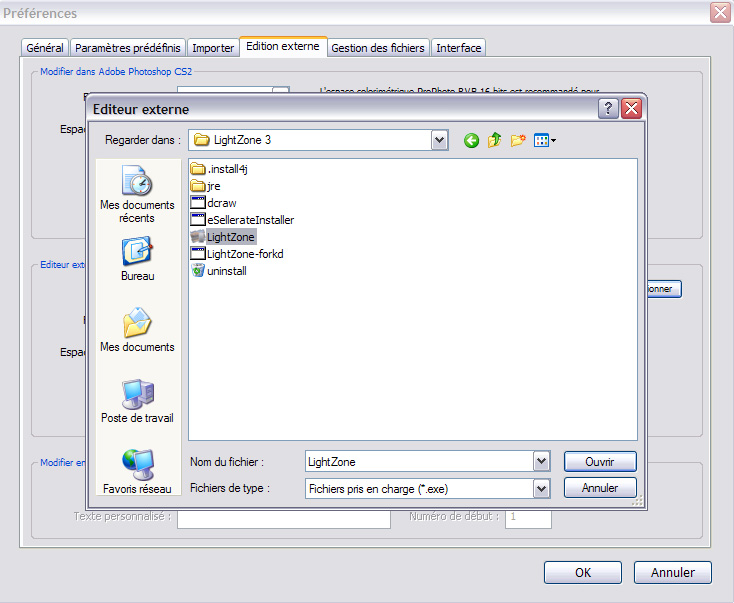Click Annuler in Préférences window
Image resolution: width=734 pixels, height=603 pixels.
pos(673,573)
